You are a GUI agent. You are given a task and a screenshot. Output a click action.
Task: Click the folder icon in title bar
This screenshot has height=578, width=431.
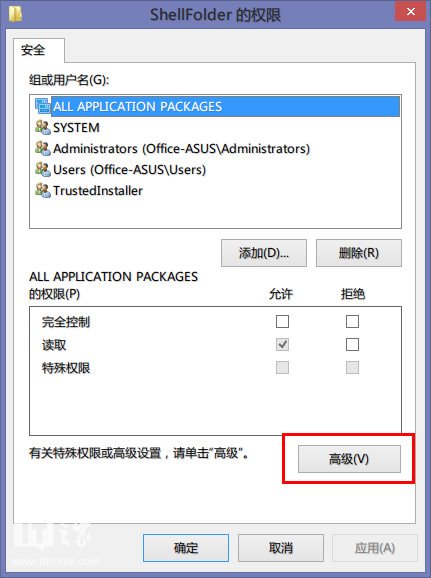tap(15, 14)
